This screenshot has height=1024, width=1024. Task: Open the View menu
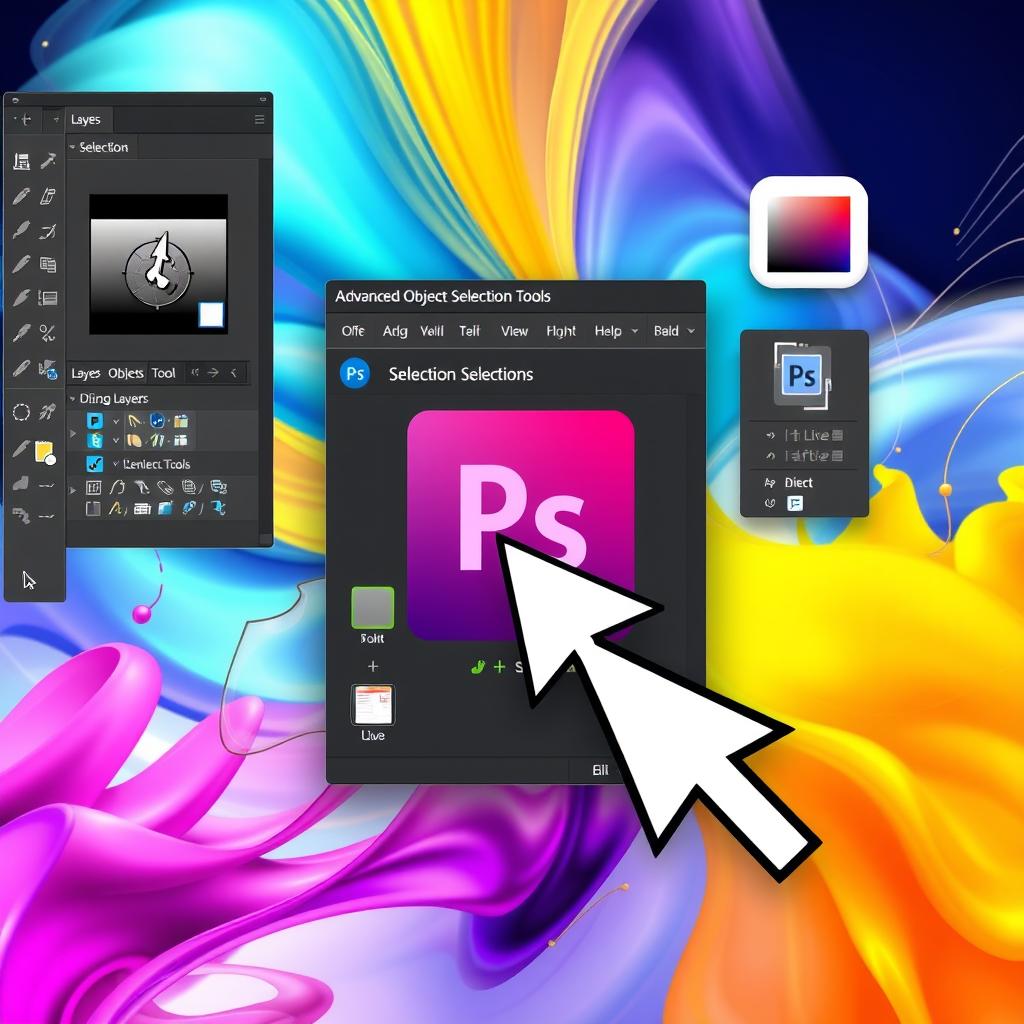[515, 331]
